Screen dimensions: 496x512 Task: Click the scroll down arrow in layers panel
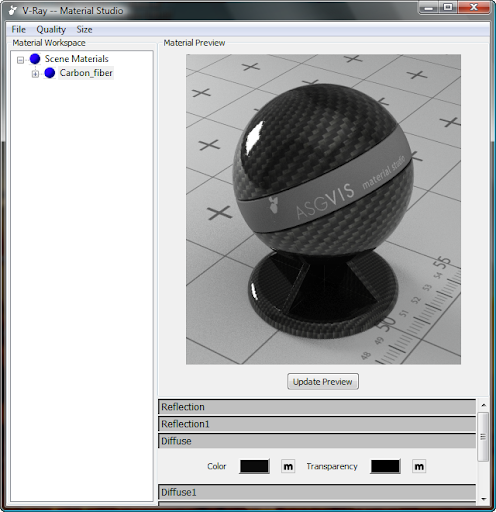click(483, 499)
